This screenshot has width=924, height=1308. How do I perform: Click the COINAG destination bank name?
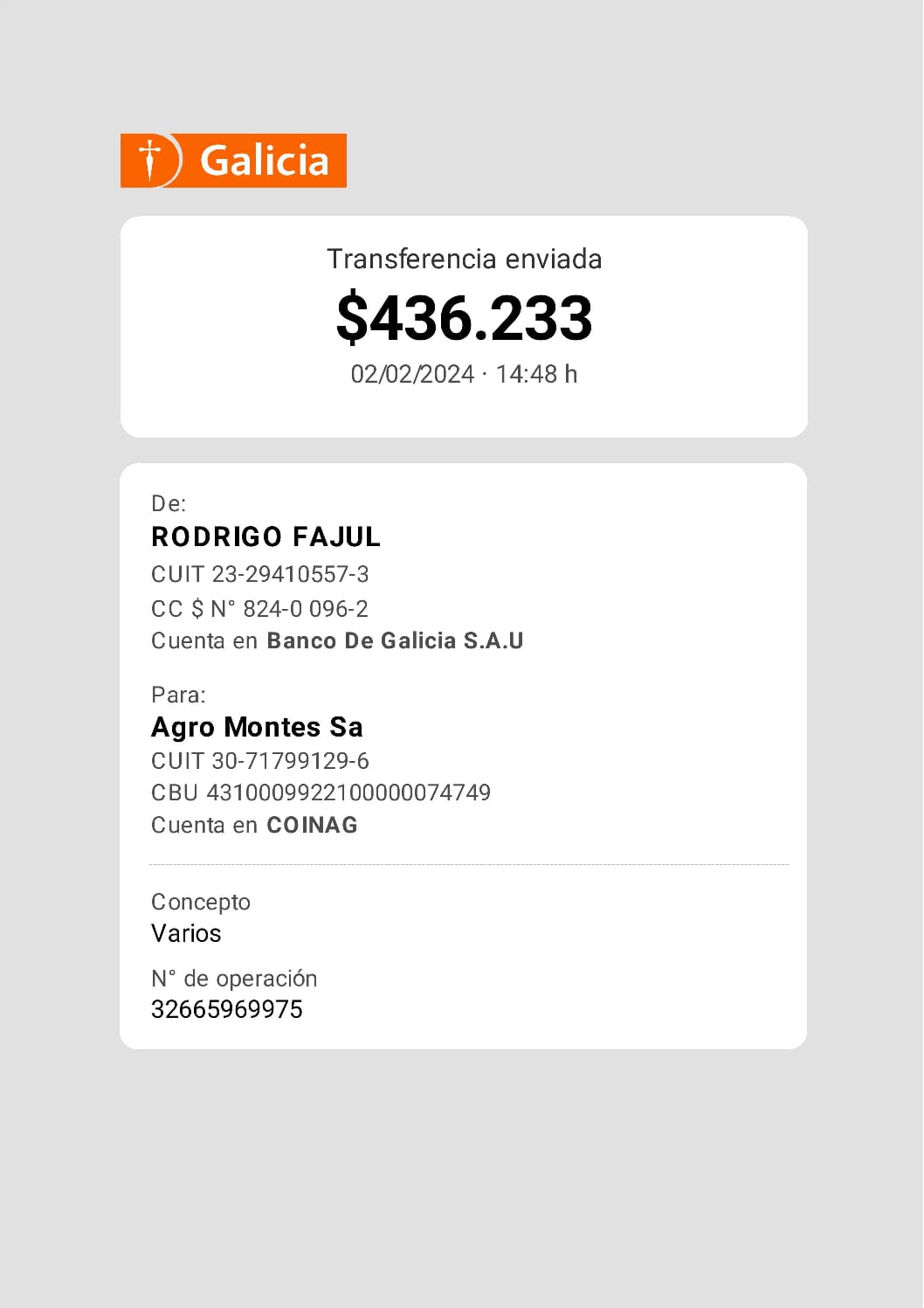tap(312, 825)
